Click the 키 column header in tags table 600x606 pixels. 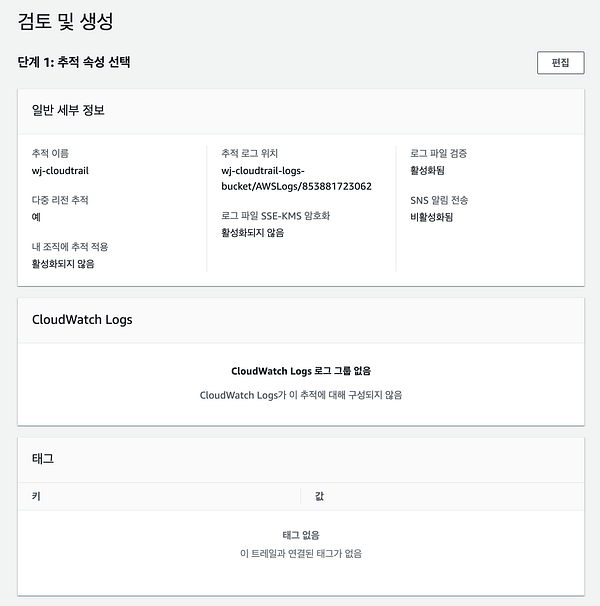point(36,496)
